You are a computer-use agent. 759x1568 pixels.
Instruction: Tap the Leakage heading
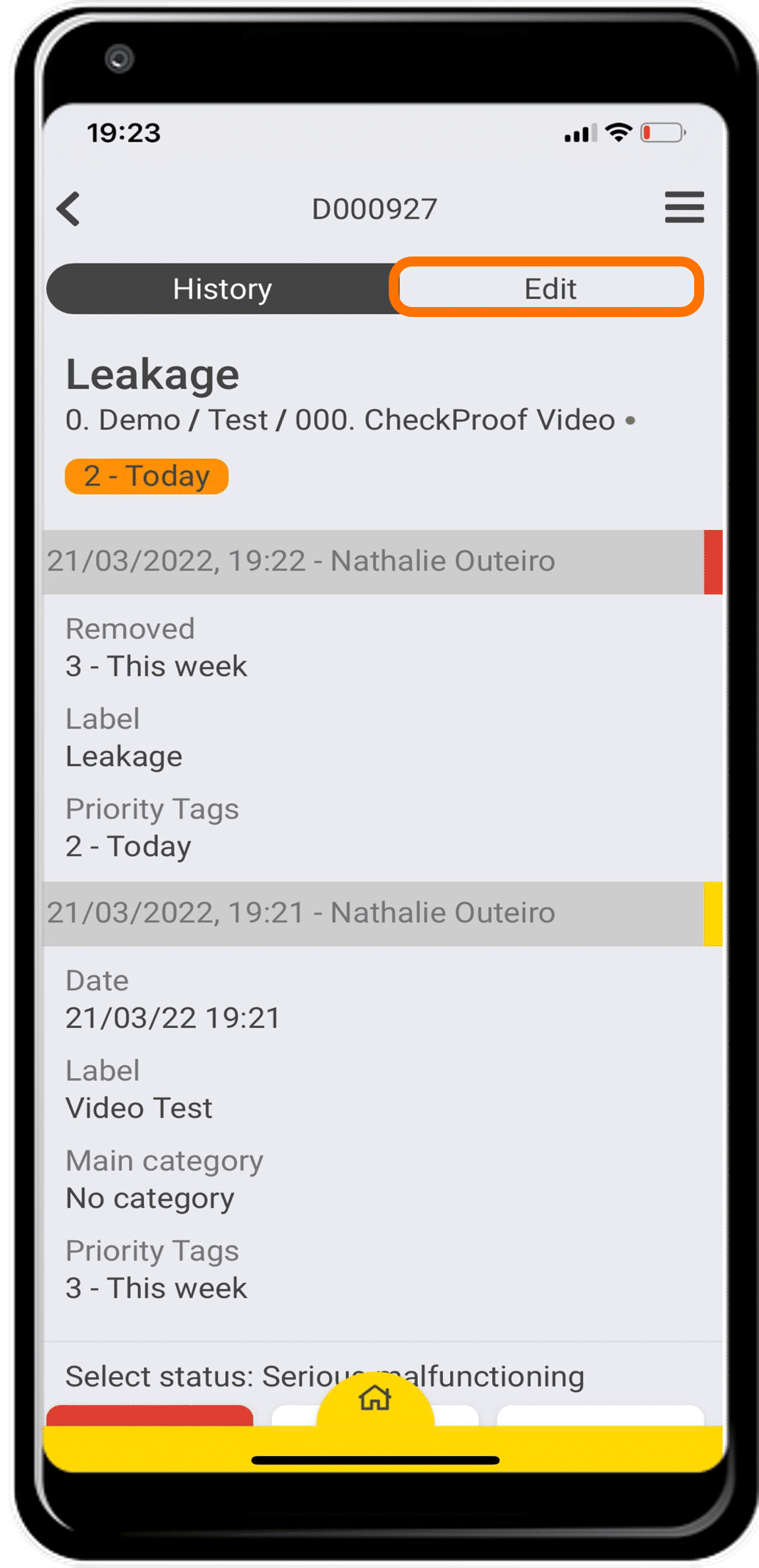tap(152, 375)
